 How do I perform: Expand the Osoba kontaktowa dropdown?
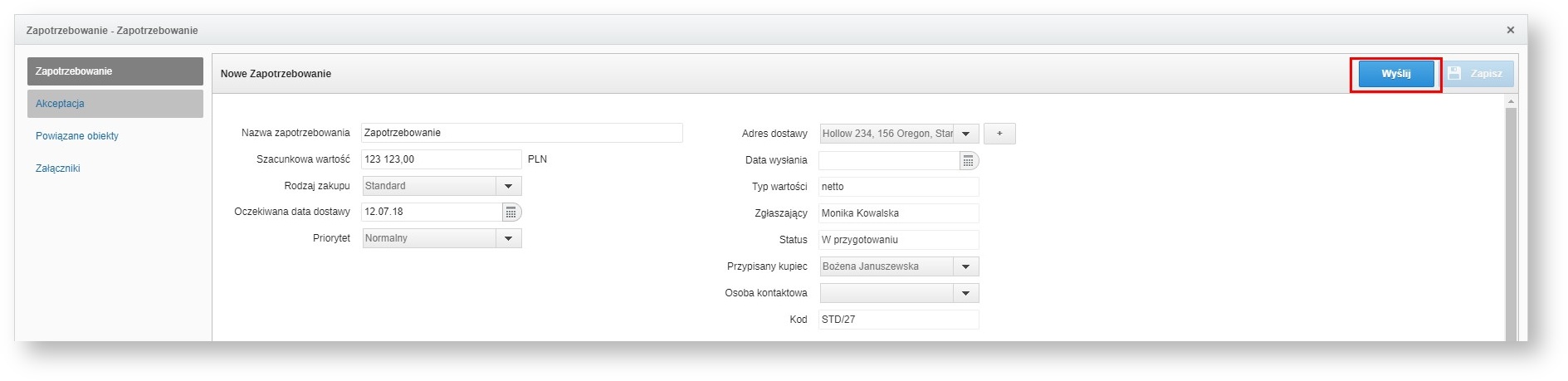click(x=965, y=294)
